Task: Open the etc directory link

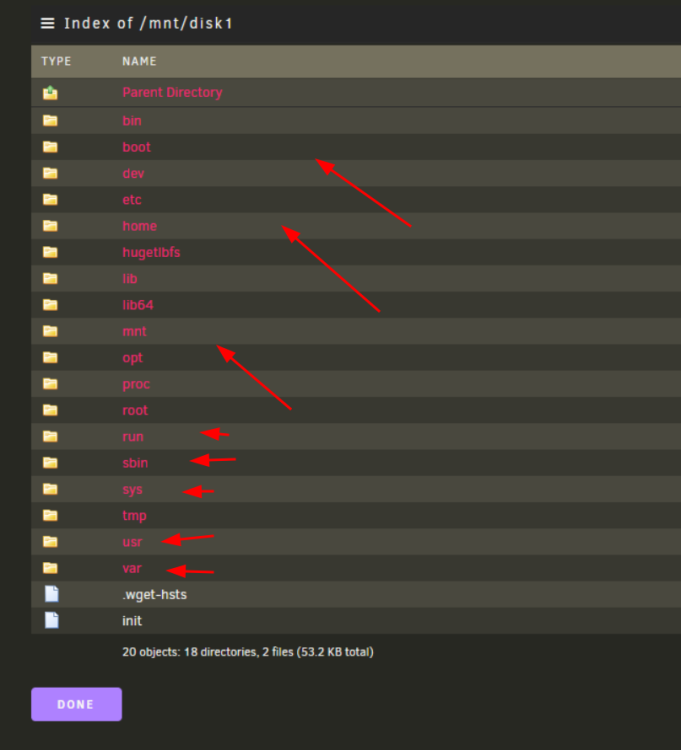Action: [132, 199]
